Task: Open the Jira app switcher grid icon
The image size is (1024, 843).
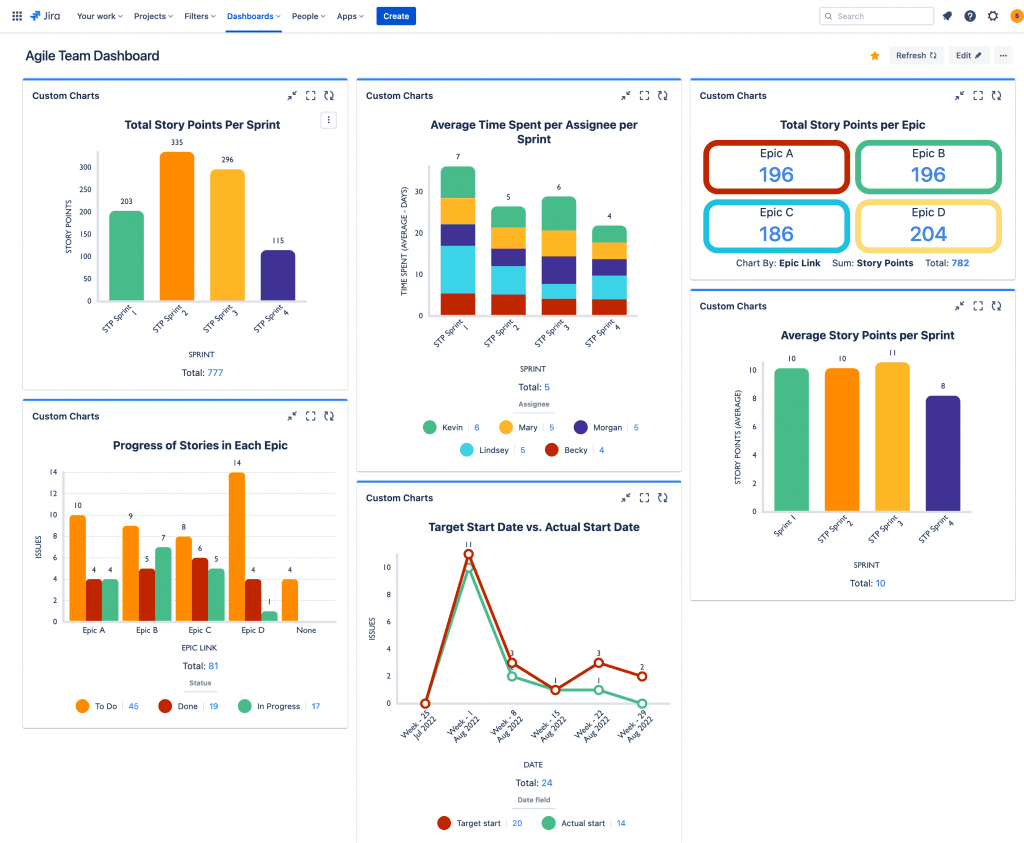Action: pos(17,16)
